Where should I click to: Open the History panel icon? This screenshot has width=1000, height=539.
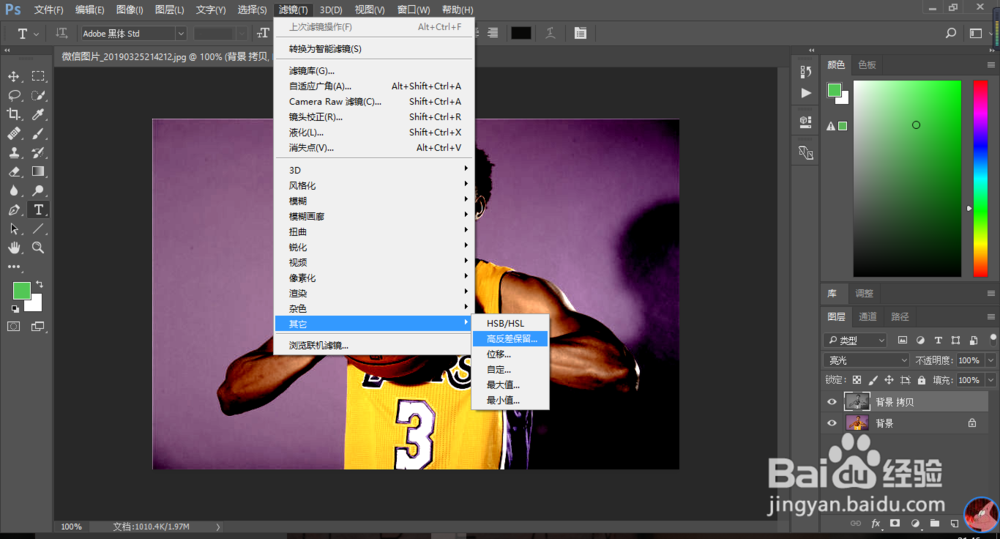click(805, 72)
